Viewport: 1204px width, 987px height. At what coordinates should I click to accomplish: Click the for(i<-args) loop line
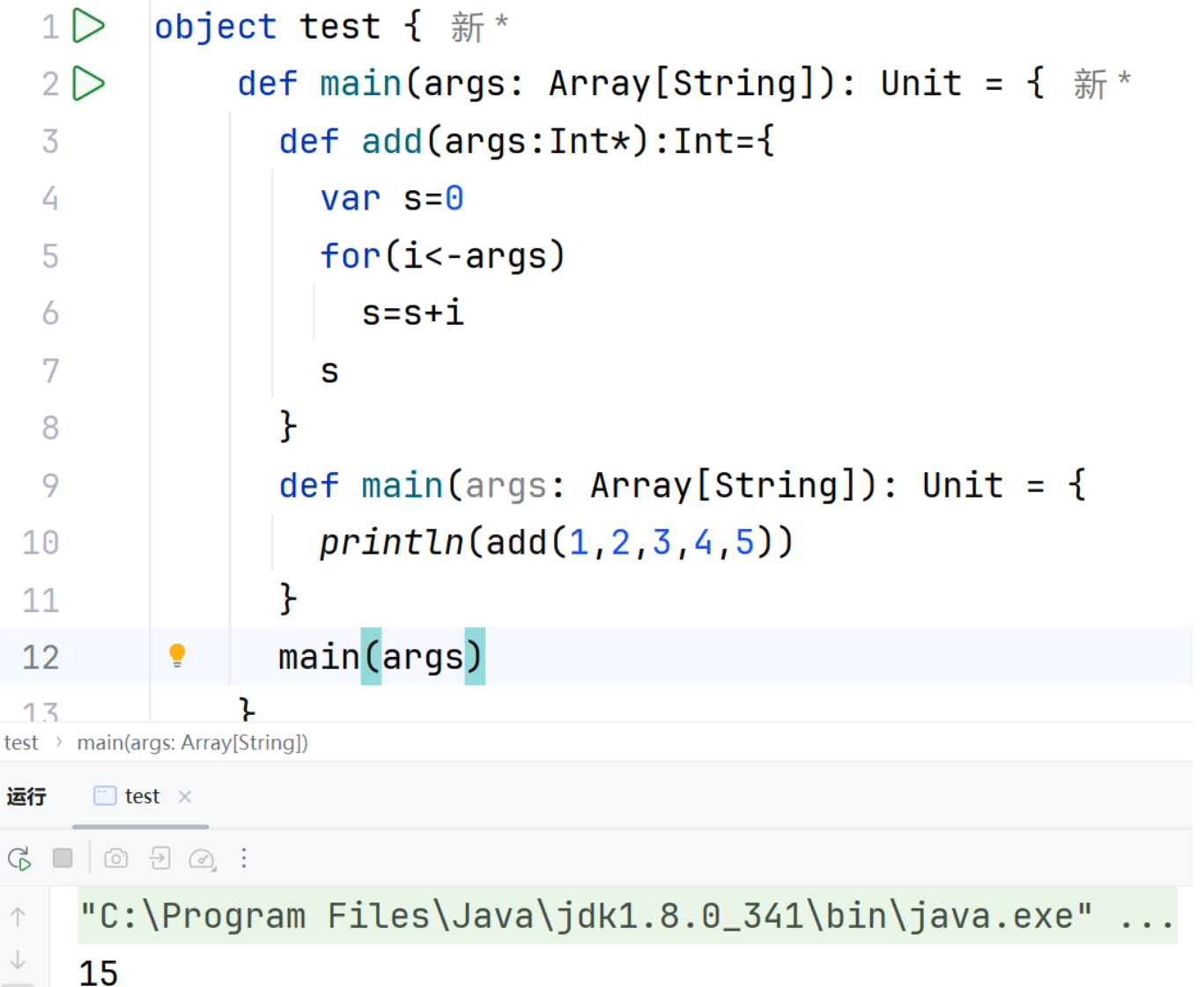442,256
